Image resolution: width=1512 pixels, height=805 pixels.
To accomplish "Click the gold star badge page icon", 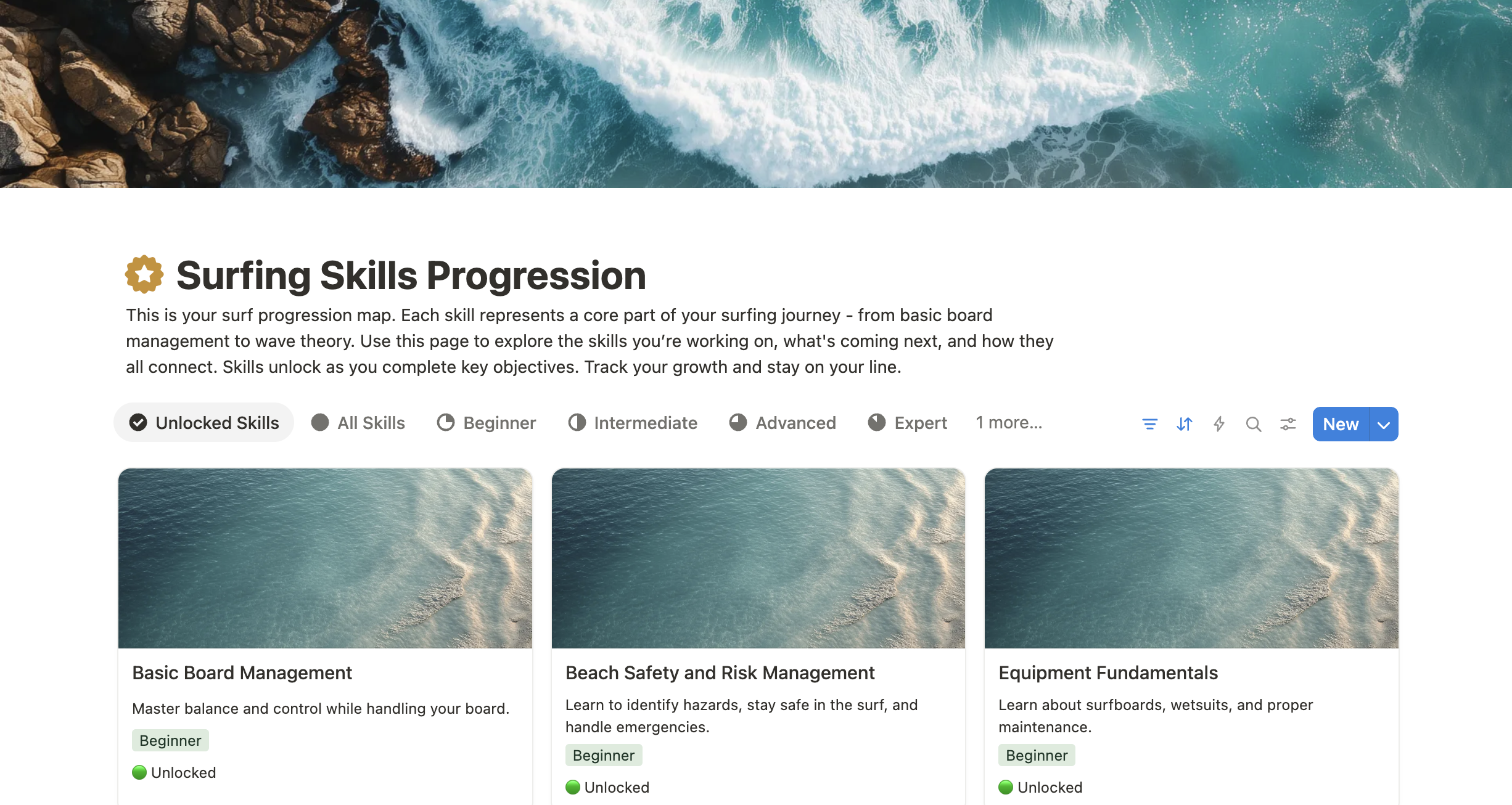I will (x=144, y=274).
